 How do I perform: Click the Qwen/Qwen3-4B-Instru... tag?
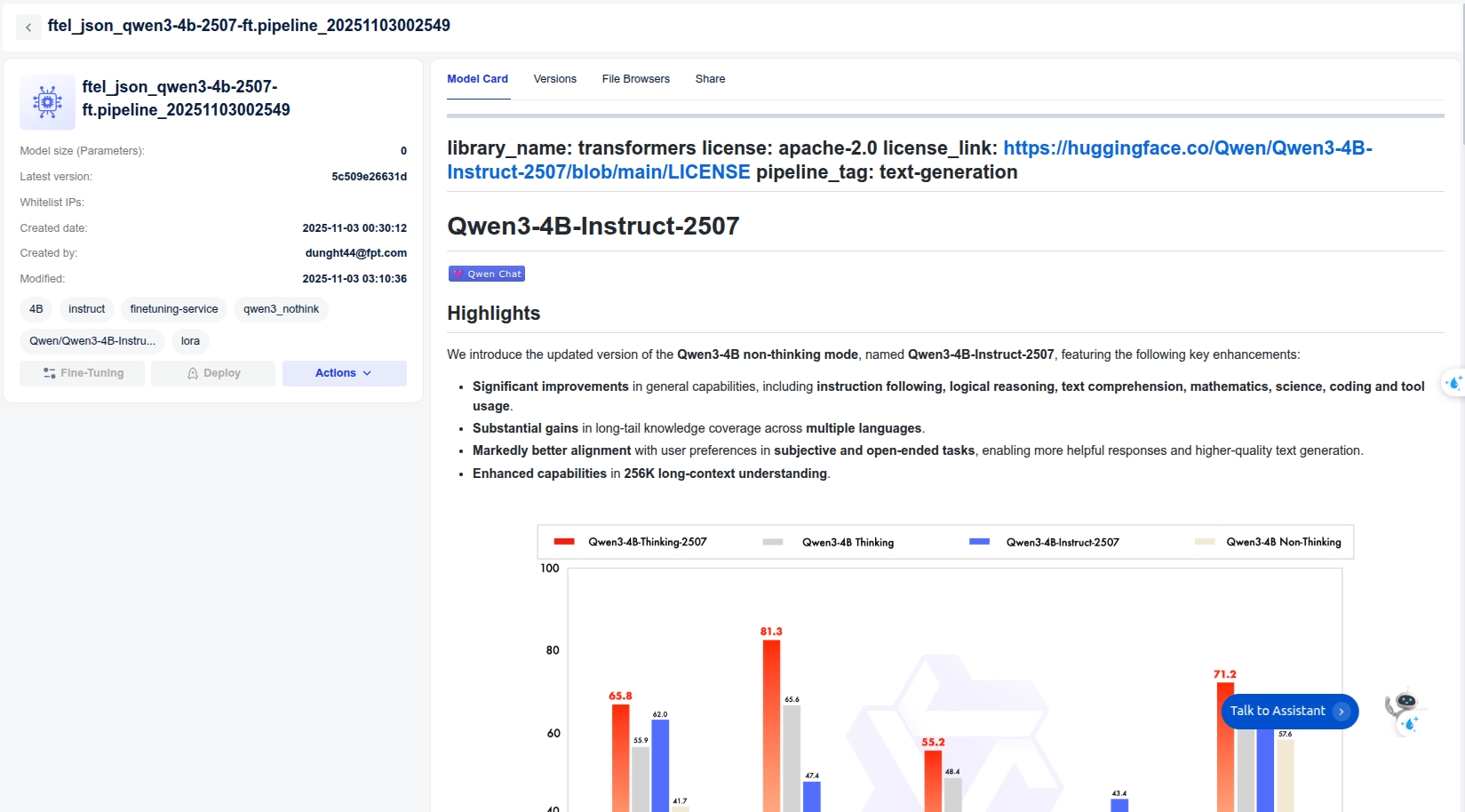(x=92, y=341)
